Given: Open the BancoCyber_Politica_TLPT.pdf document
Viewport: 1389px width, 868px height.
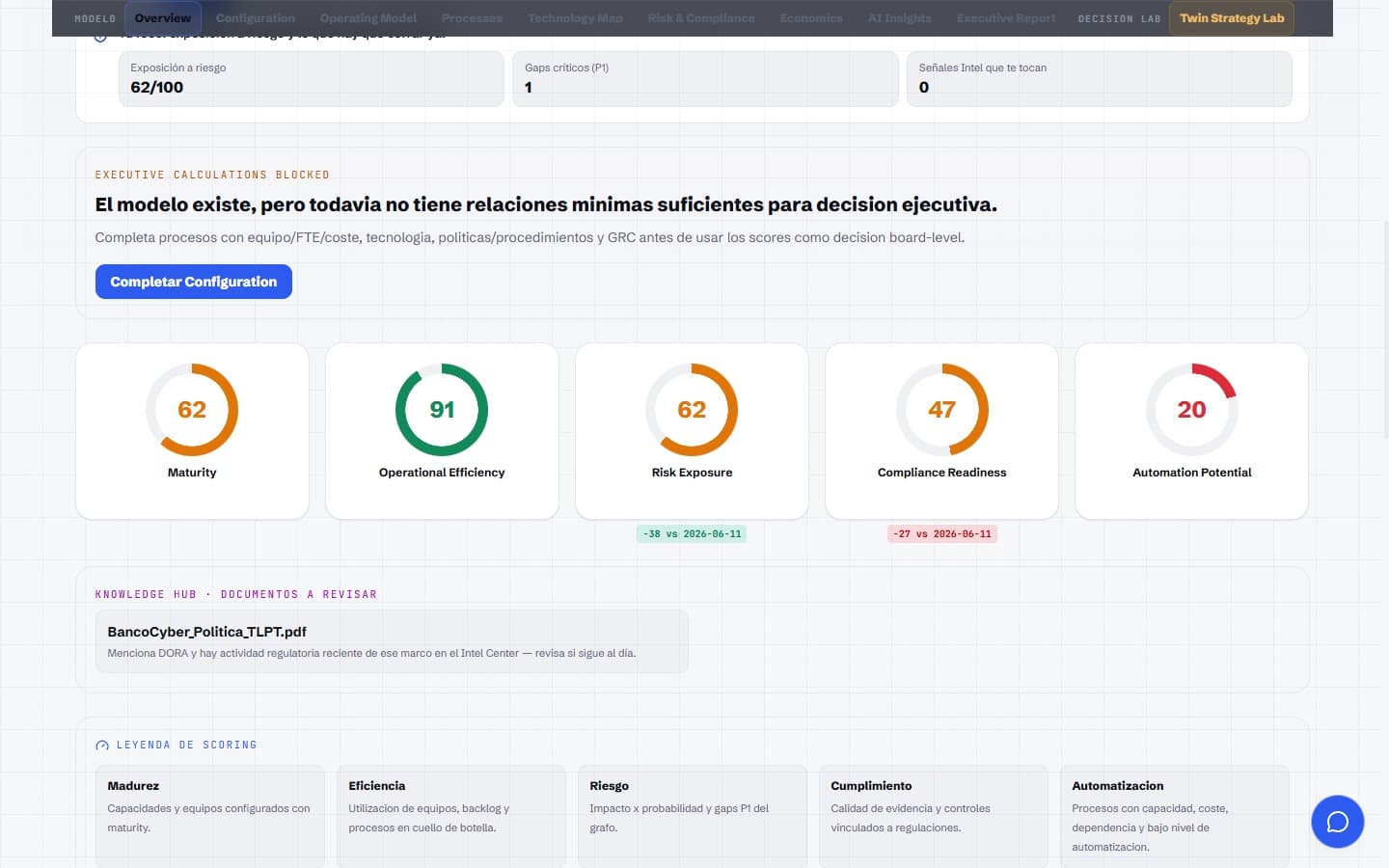Looking at the screenshot, I should 392,641.
